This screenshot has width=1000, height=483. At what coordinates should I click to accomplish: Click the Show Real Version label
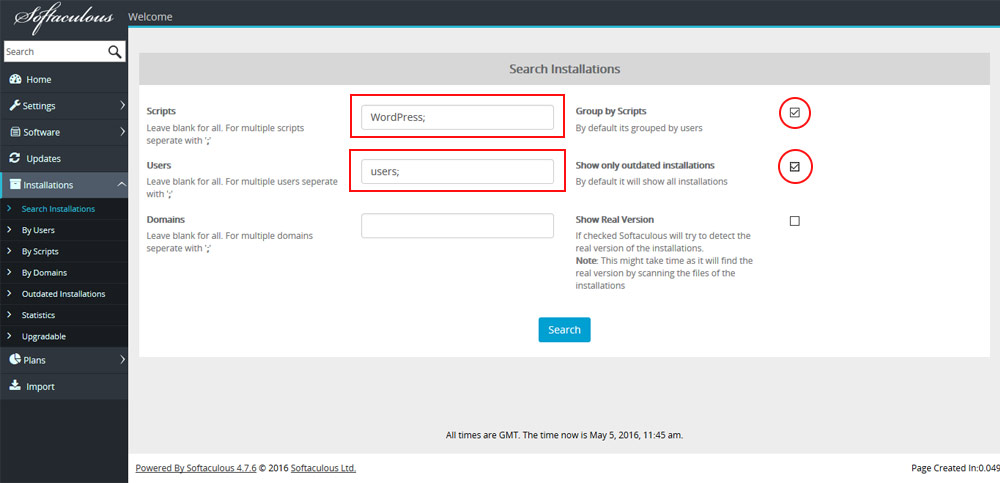pos(615,219)
